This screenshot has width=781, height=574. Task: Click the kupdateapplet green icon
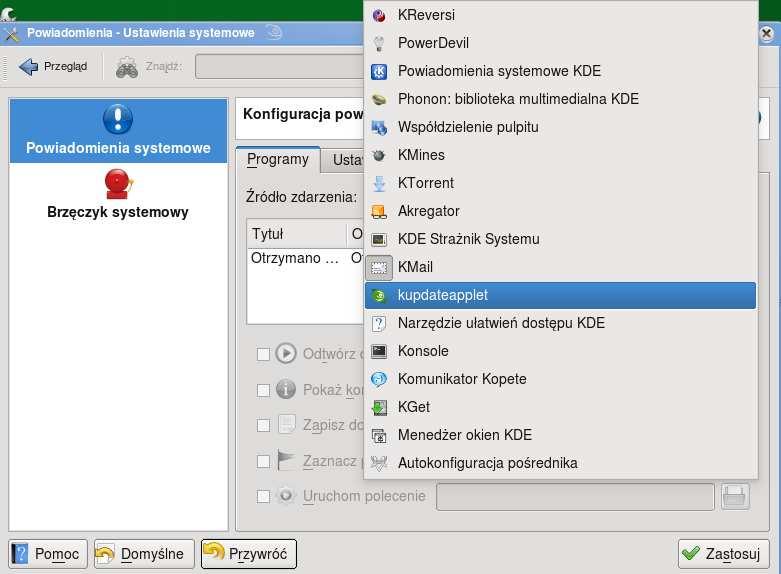379,295
